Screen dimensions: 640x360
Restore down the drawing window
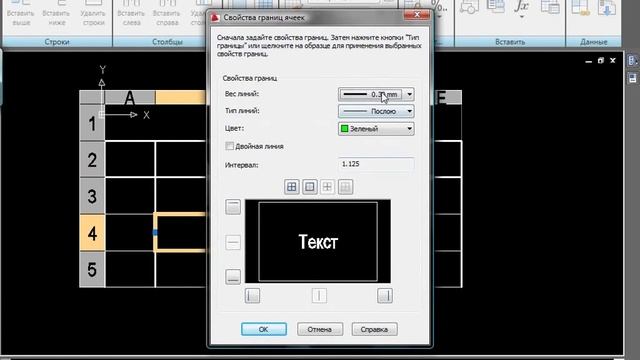coord(600,61)
